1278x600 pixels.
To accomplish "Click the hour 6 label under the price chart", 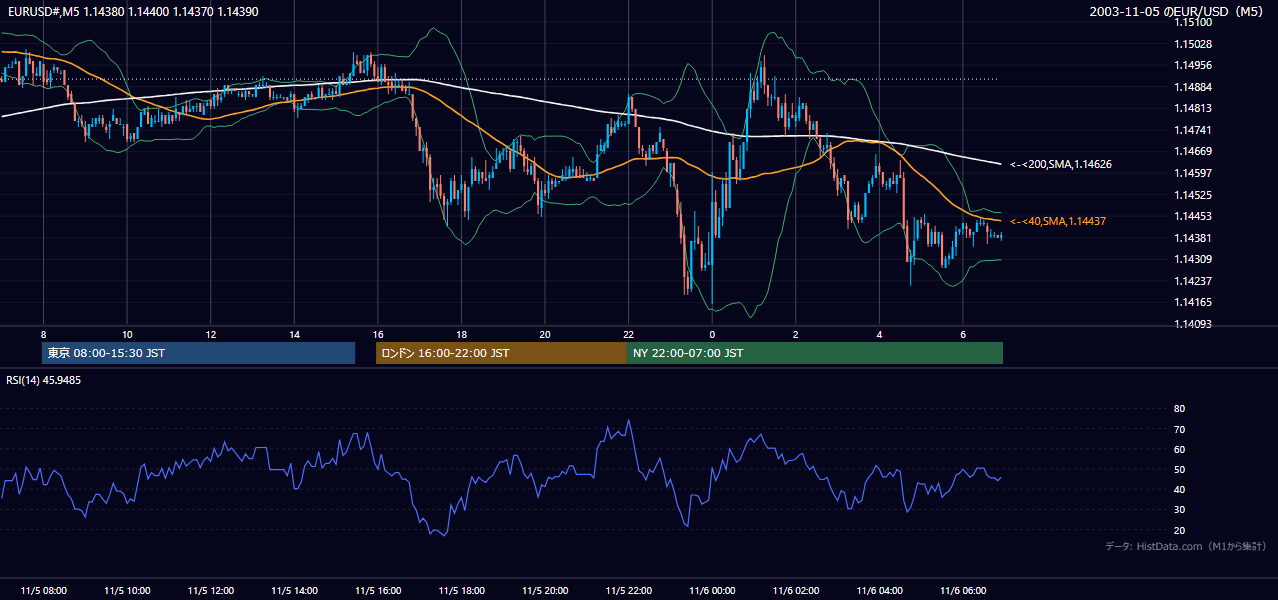I will (963, 334).
